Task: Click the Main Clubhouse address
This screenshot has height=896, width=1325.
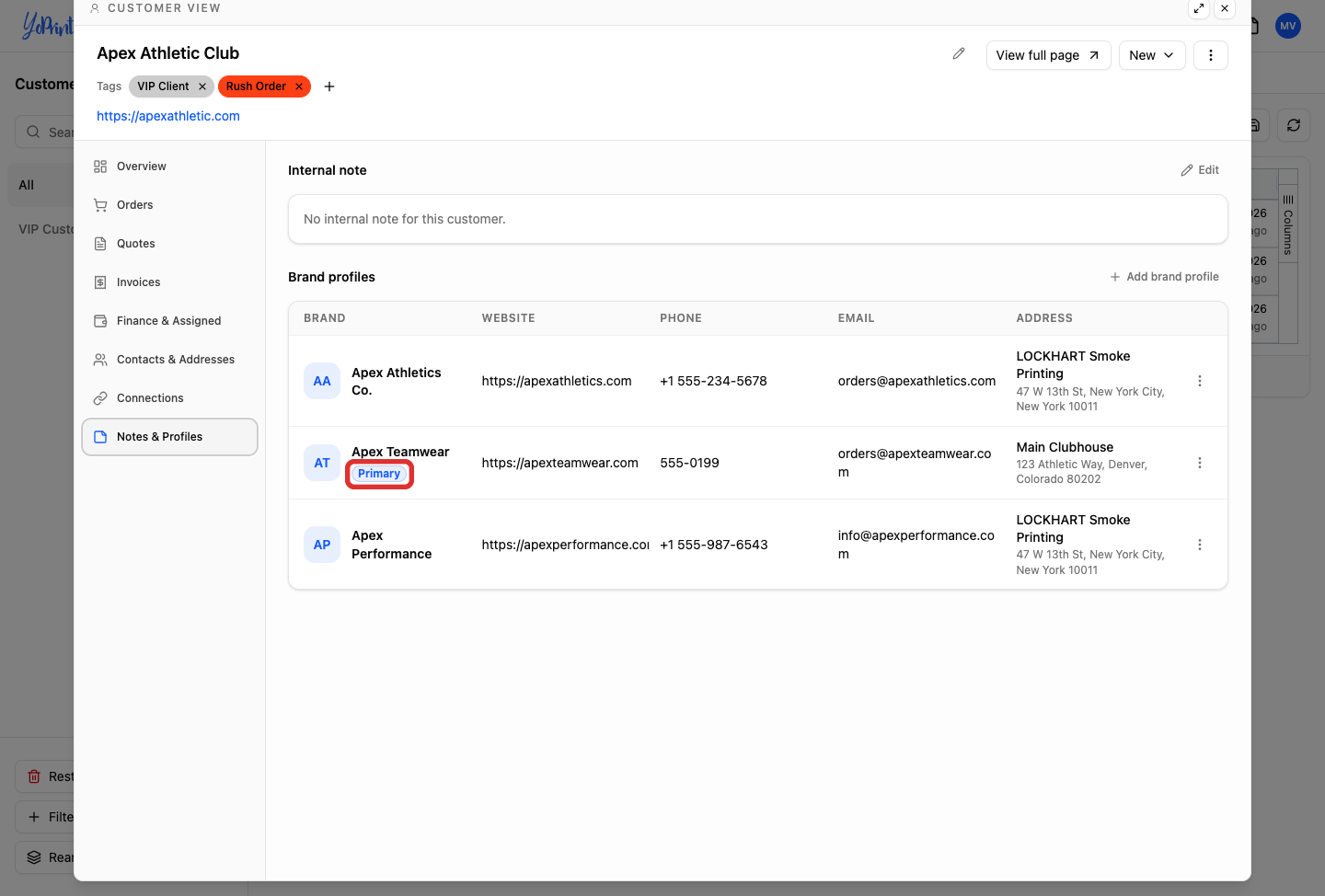Action: (1065, 447)
